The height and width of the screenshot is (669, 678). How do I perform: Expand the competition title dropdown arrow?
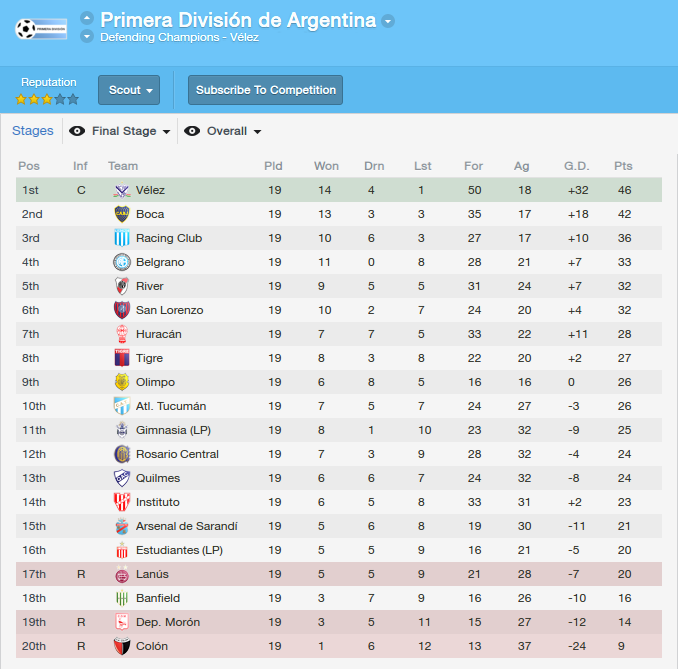pyautogui.click(x=388, y=21)
